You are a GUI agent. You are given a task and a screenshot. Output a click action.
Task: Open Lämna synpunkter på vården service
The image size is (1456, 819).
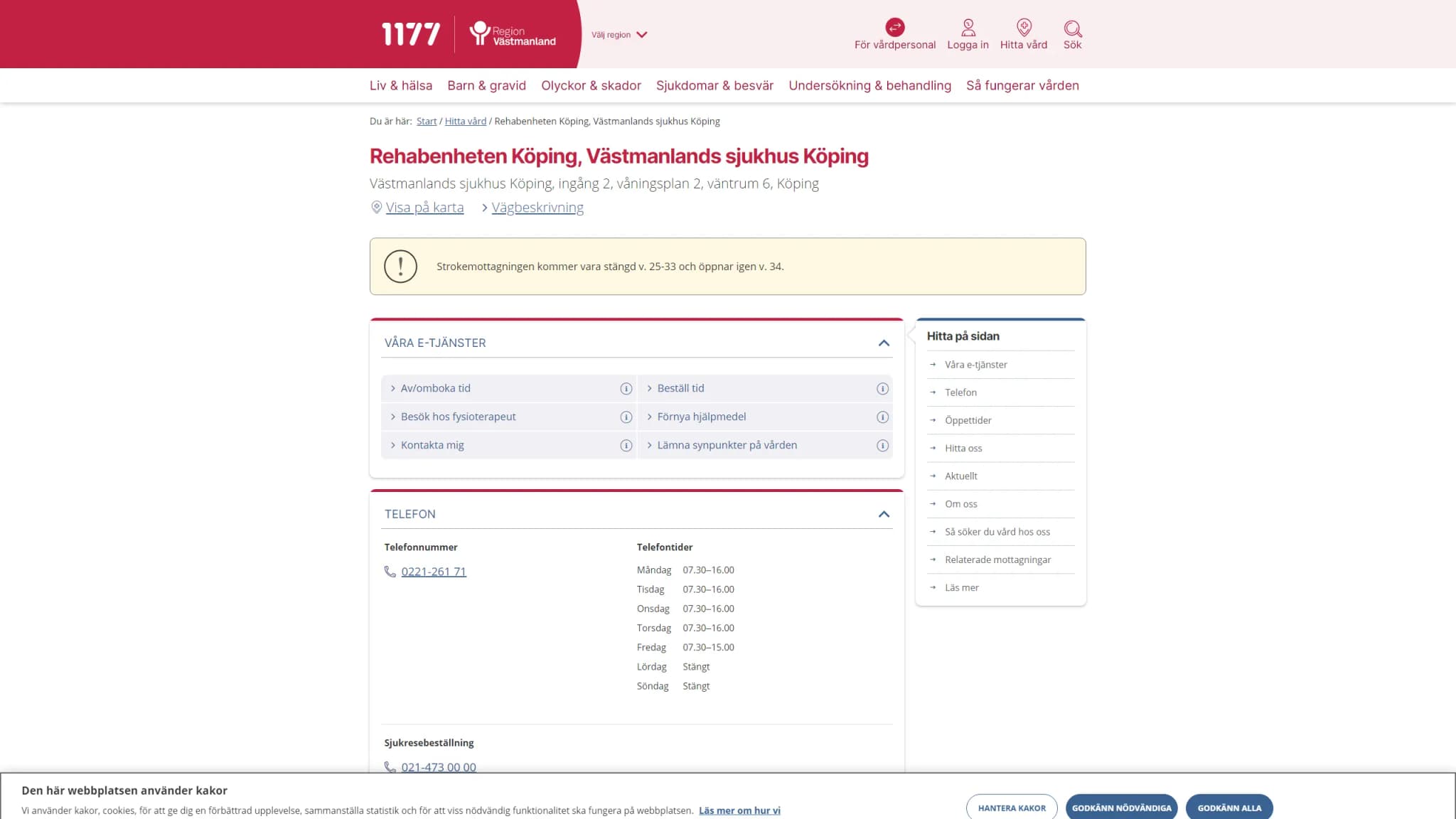(x=727, y=445)
